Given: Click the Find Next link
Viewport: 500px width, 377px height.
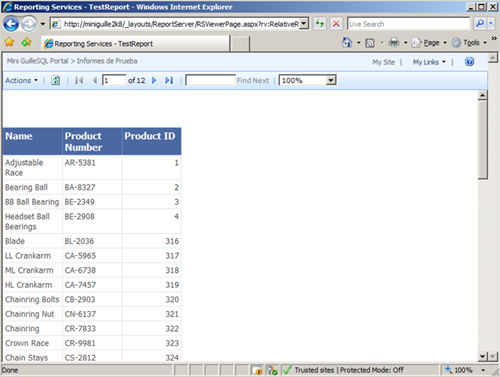Looking at the screenshot, I should (253, 80).
